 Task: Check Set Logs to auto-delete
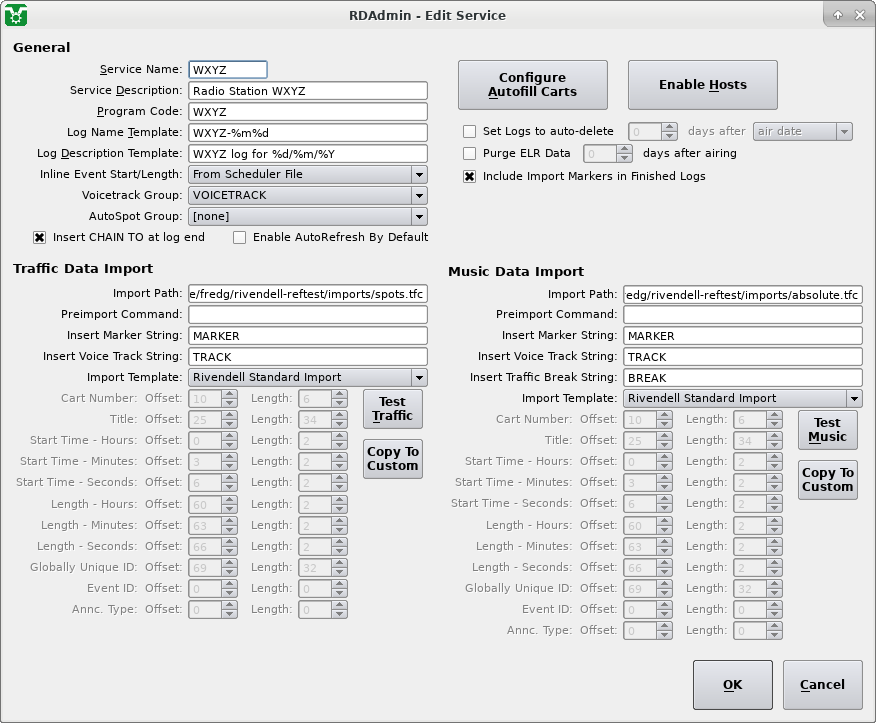pos(470,132)
